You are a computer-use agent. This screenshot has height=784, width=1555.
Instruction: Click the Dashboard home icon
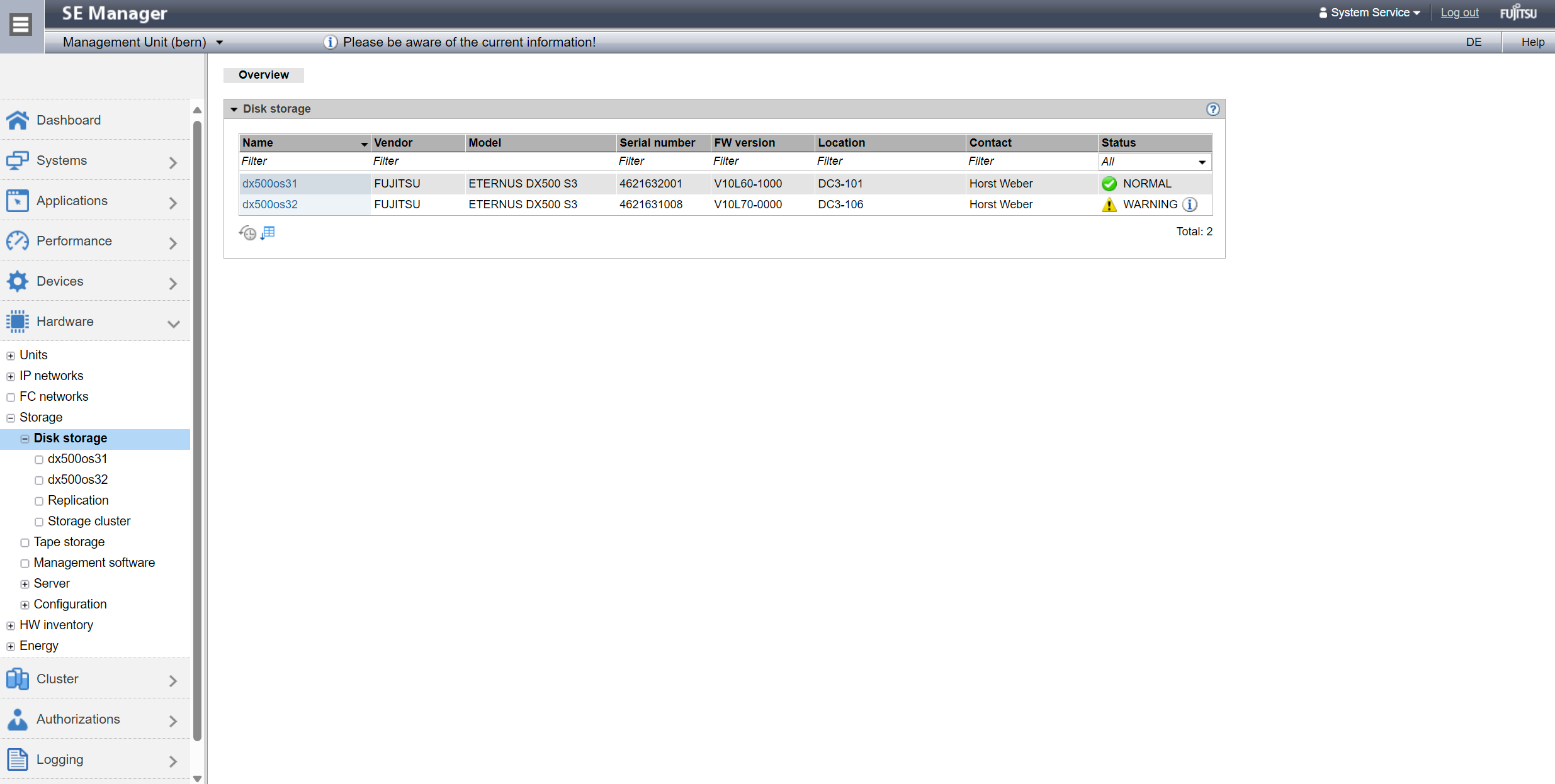pos(18,120)
